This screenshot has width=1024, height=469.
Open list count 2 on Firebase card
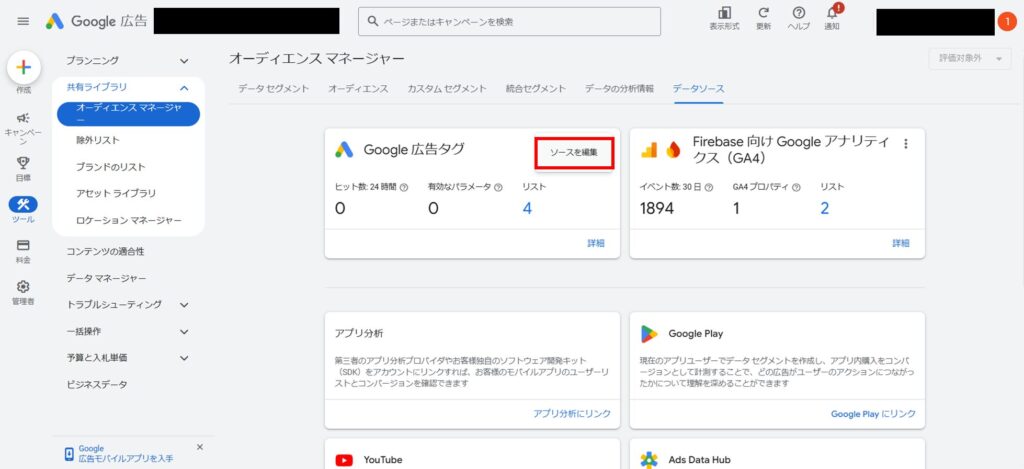pyautogui.click(x=825, y=208)
